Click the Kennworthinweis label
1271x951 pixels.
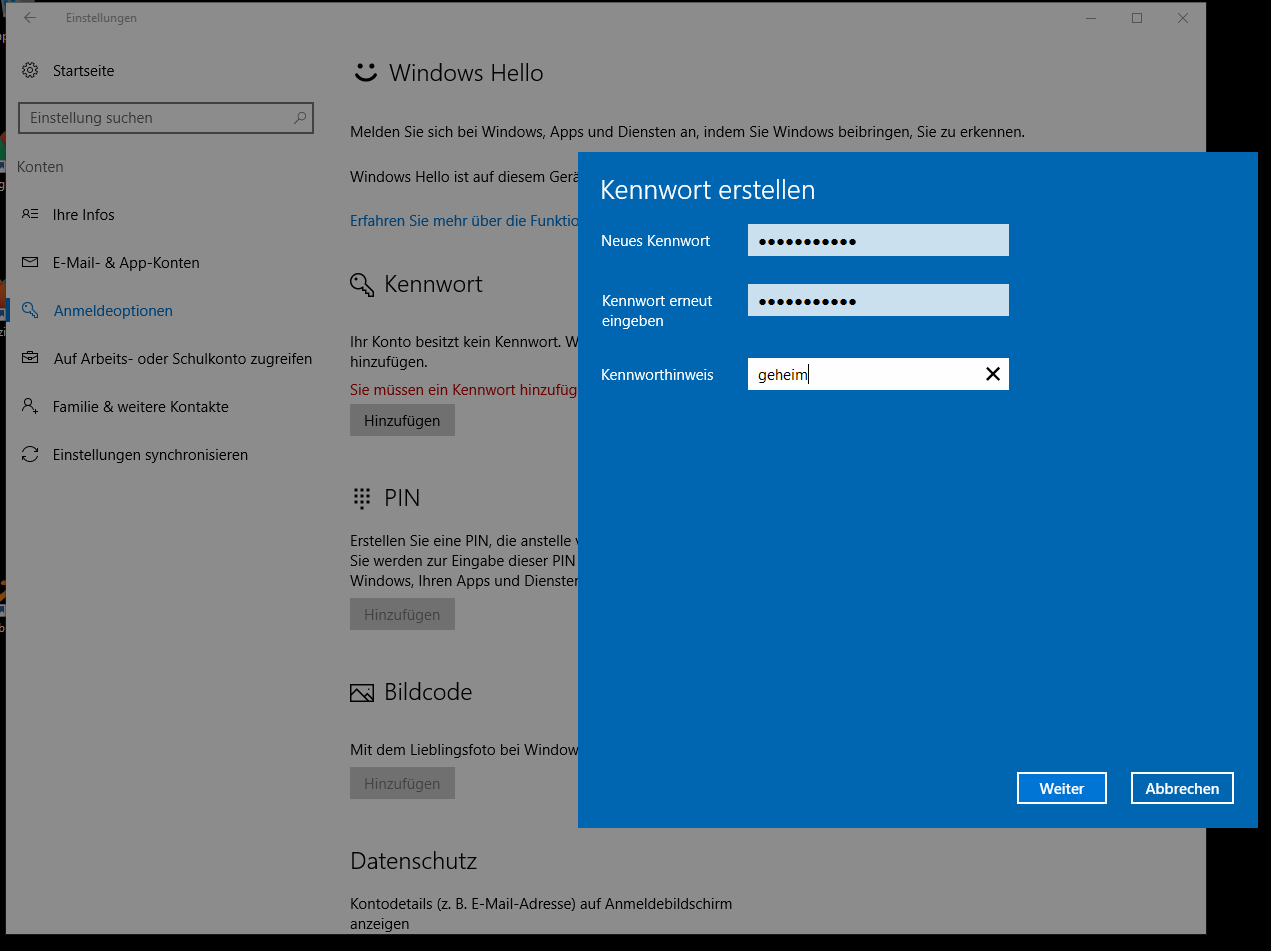pyautogui.click(x=657, y=375)
